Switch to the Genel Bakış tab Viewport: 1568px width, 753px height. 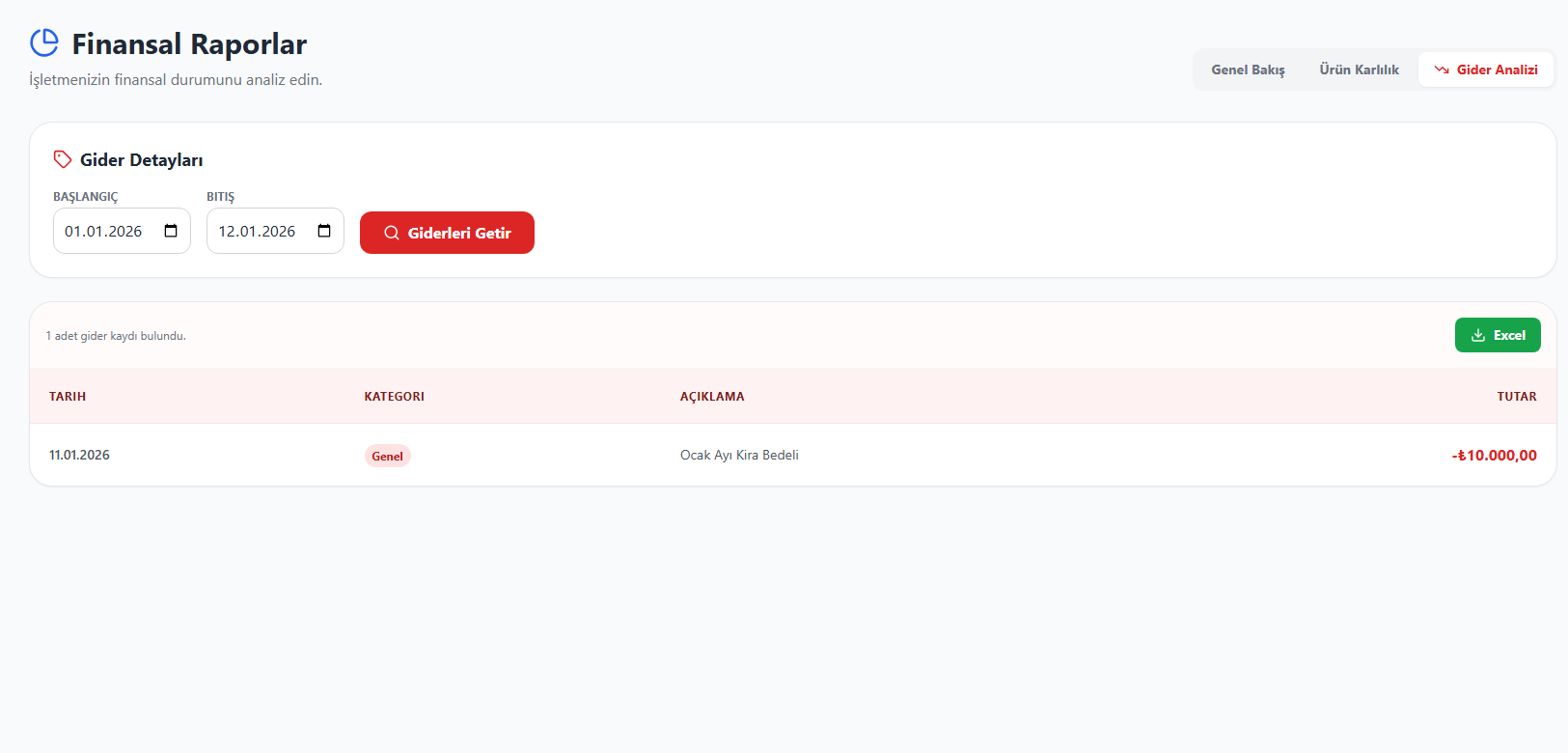[1248, 70]
